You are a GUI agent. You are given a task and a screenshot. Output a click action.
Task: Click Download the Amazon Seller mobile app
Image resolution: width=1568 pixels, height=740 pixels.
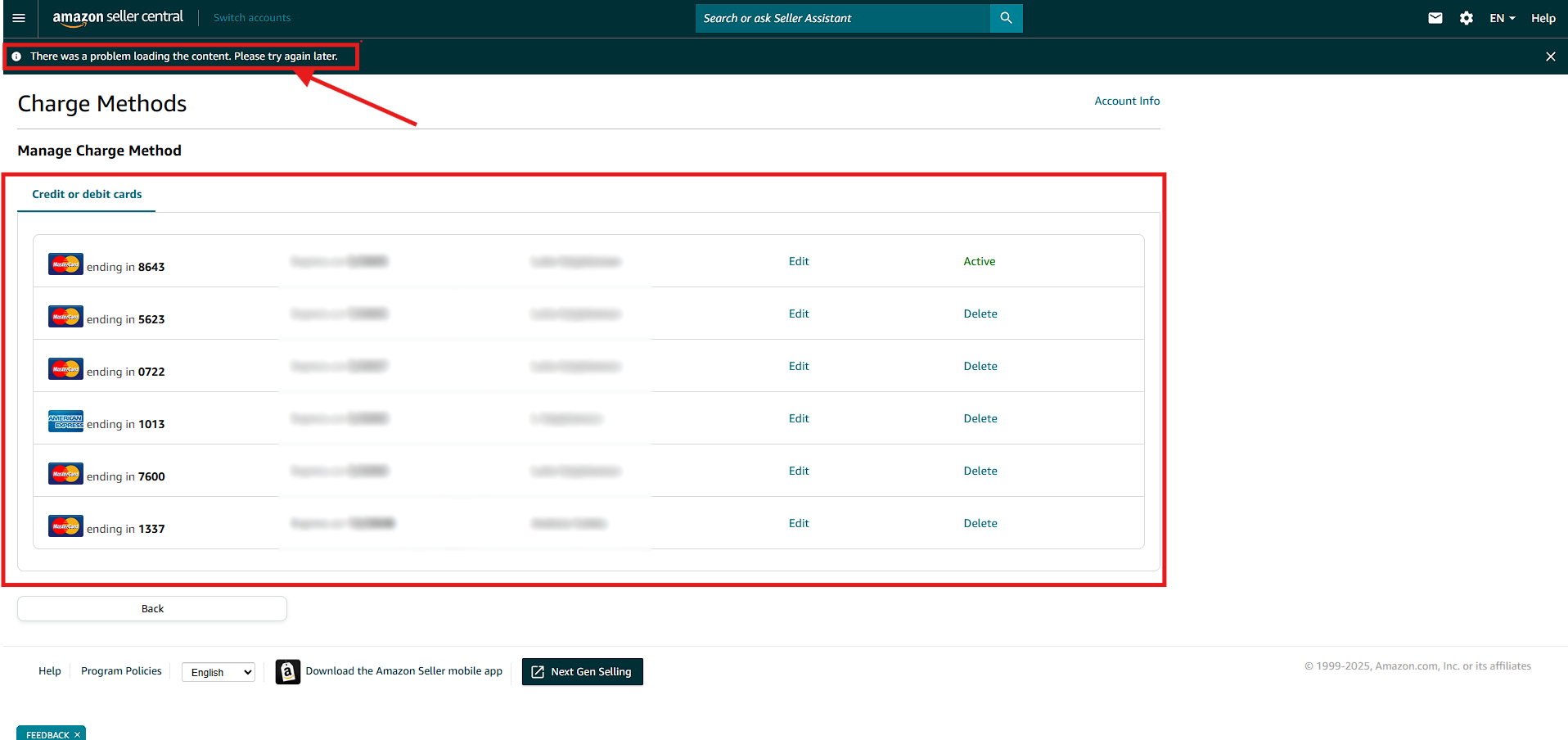coord(404,671)
